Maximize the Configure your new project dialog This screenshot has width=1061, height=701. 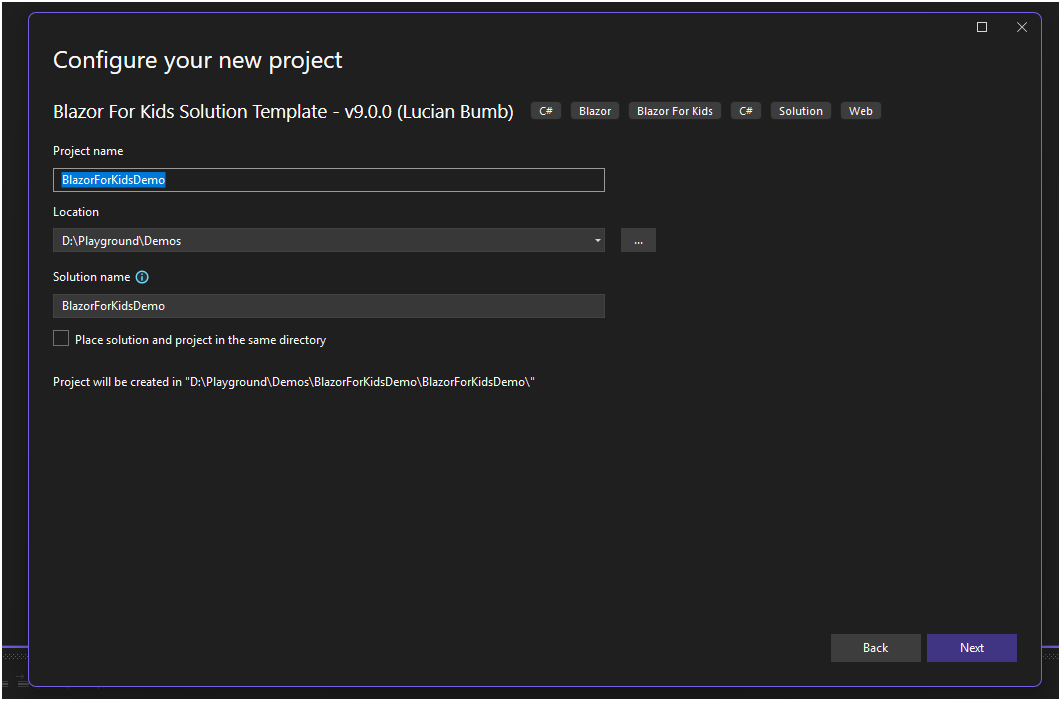point(982,27)
